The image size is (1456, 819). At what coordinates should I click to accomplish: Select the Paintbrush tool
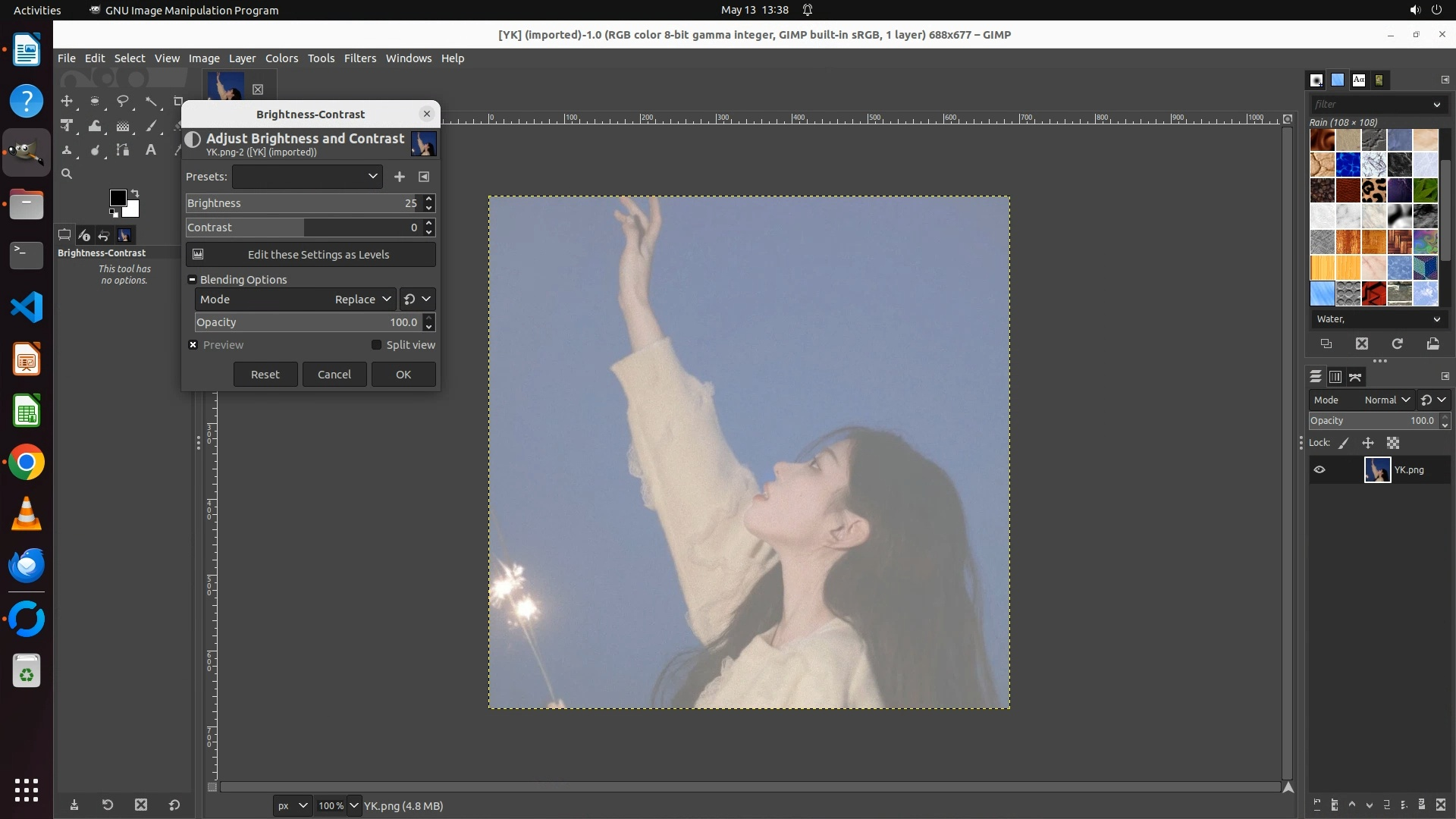click(151, 126)
